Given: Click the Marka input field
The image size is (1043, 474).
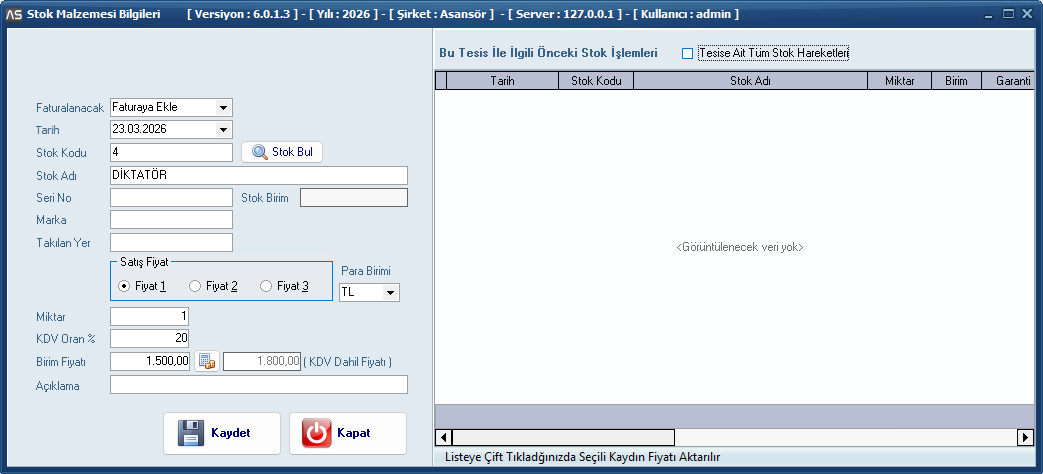Looking at the screenshot, I should 171,219.
